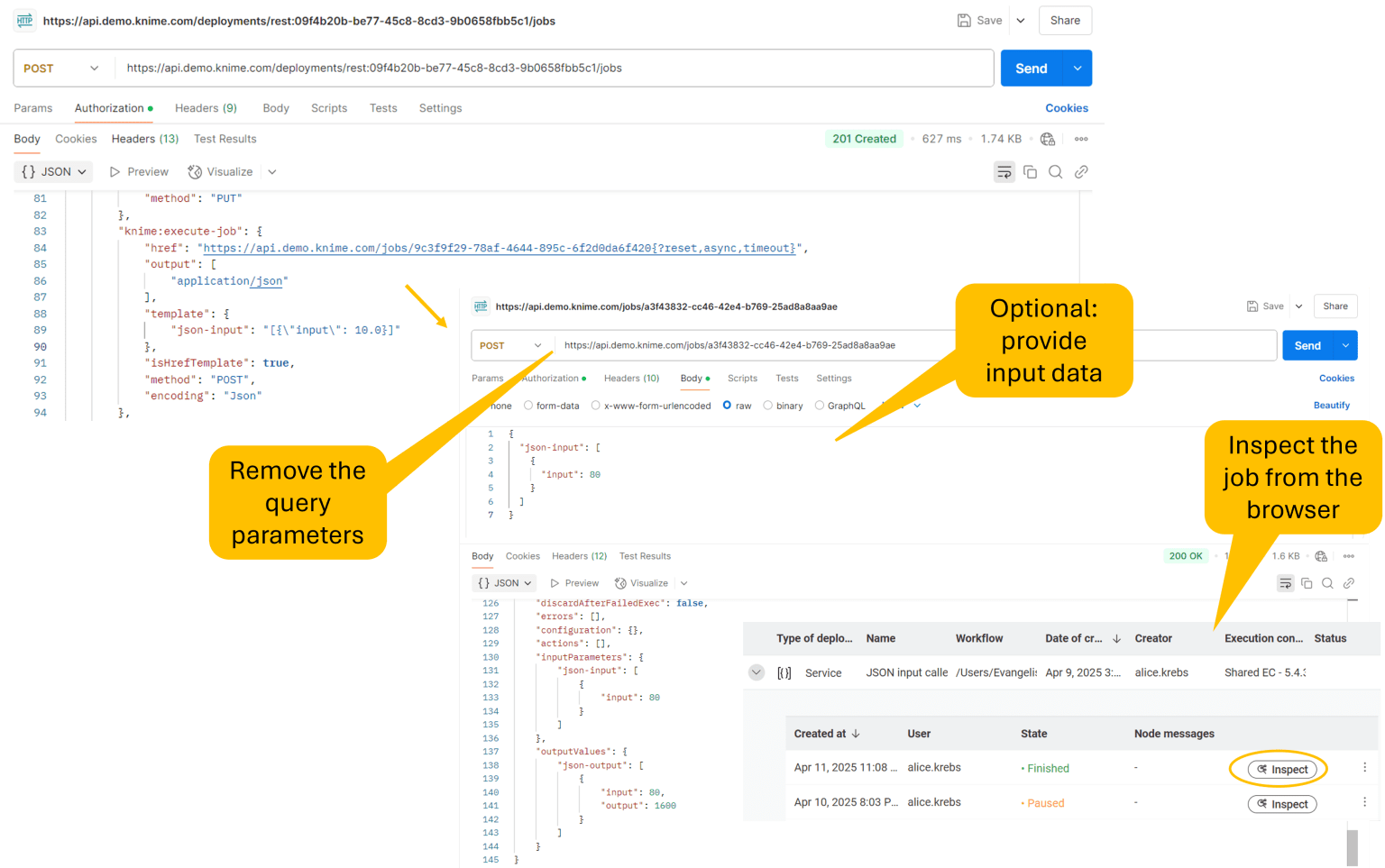Screen dimensions: 1385x868
Task: Click the HTTP icon beside the jobs request title
Action: [x=481, y=306]
